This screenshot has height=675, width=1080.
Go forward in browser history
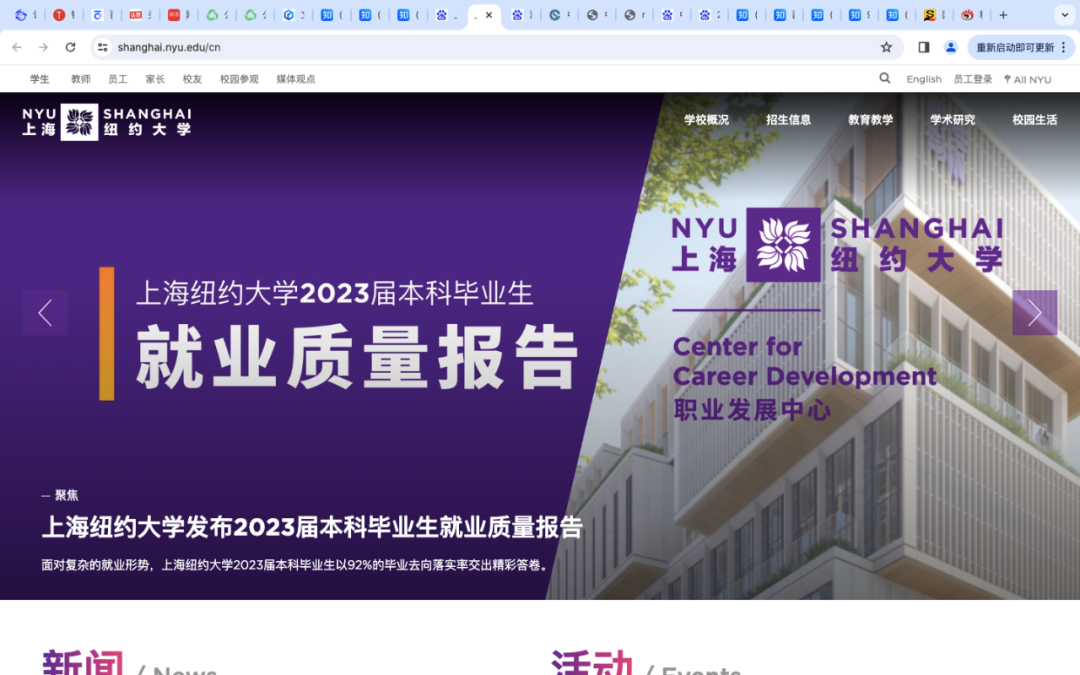click(43, 47)
